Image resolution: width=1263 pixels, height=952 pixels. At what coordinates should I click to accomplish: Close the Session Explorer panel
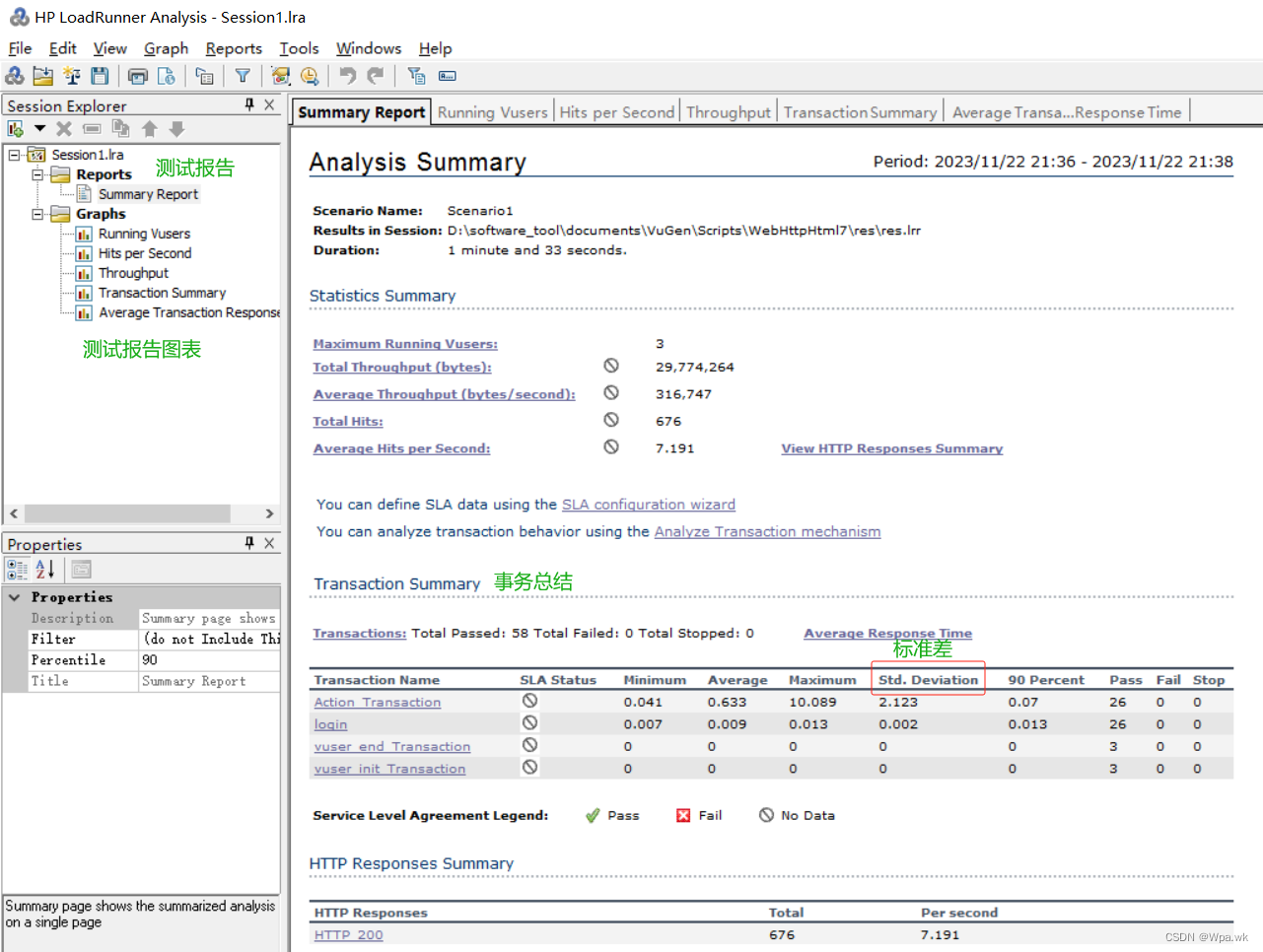(x=269, y=104)
